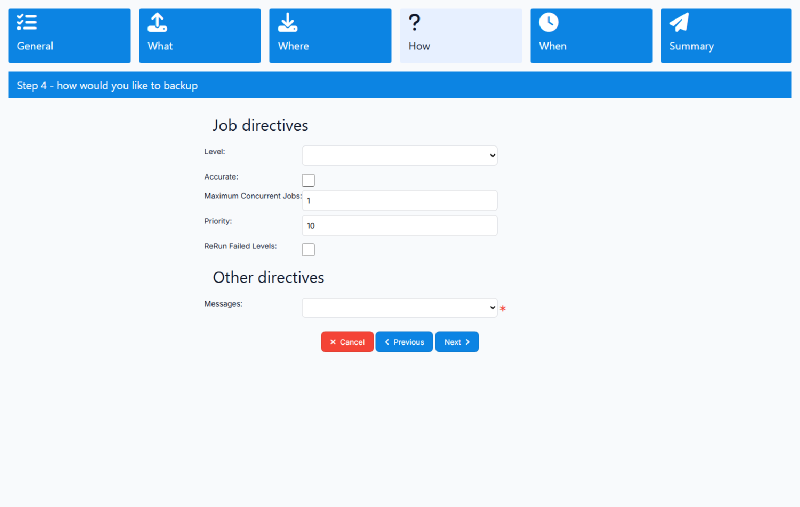Click the 'Step 4 - how would you like to backup' banner text

click(x=107, y=86)
